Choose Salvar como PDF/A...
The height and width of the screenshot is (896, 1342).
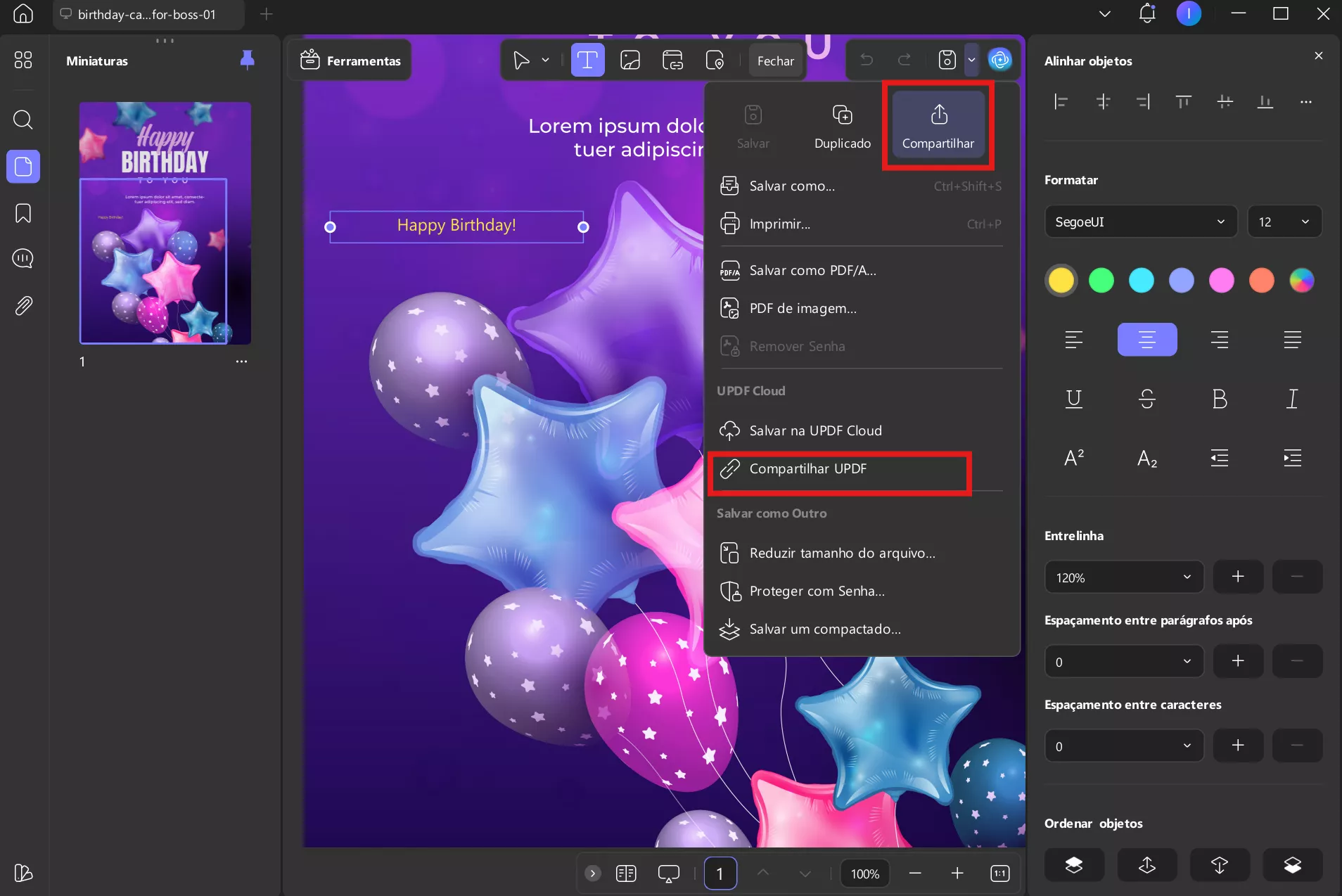861,270
